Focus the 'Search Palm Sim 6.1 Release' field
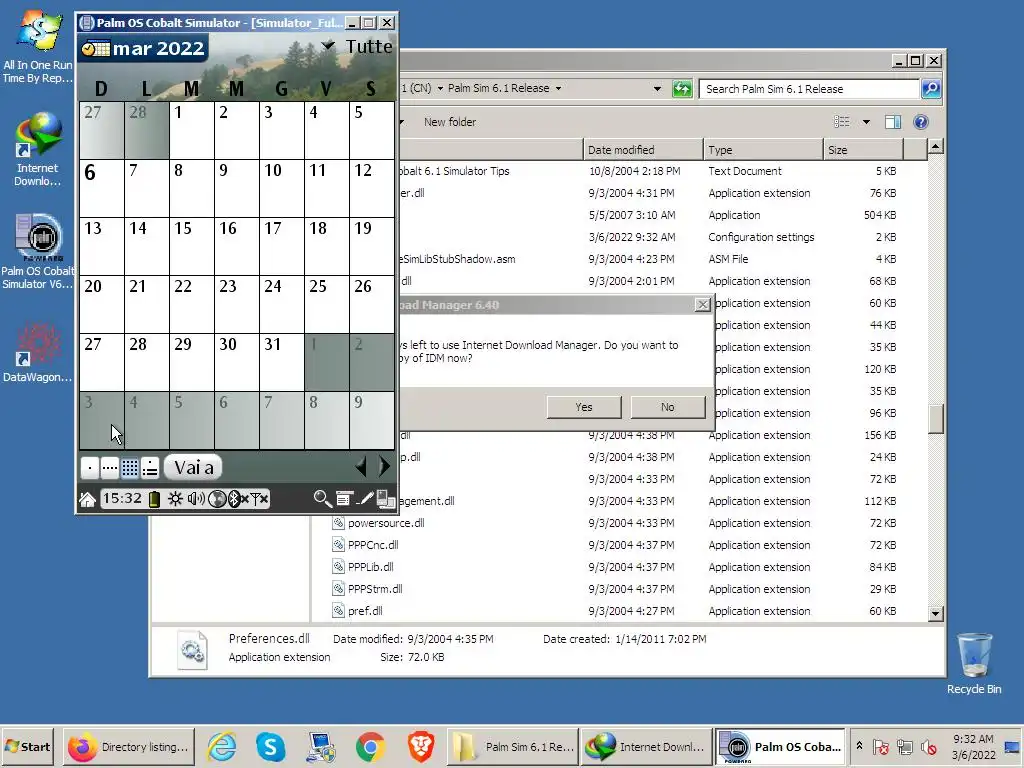The height and width of the screenshot is (768, 1024). (x=810, y=89)
